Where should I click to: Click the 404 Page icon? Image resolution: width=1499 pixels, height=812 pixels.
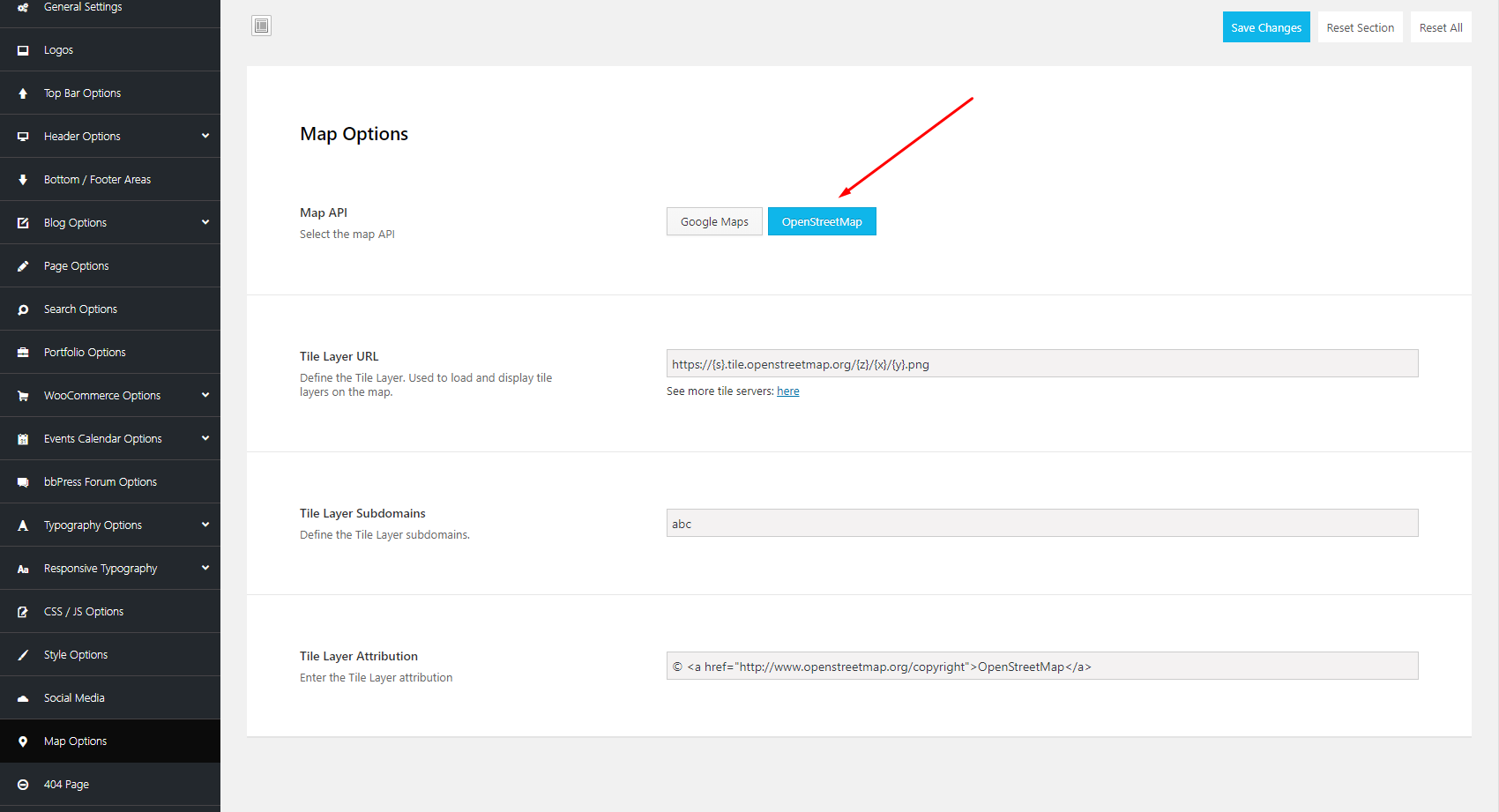pos(23,785)
